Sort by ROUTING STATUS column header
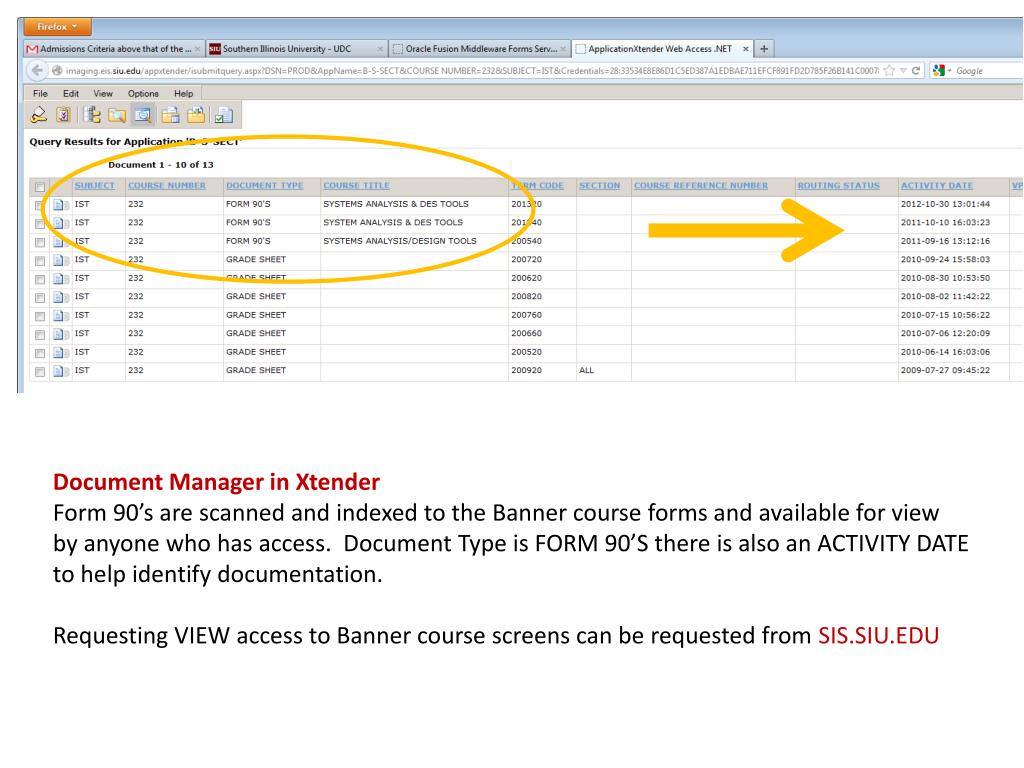This screenshot has width=1024, height=768. pos(839,185)
